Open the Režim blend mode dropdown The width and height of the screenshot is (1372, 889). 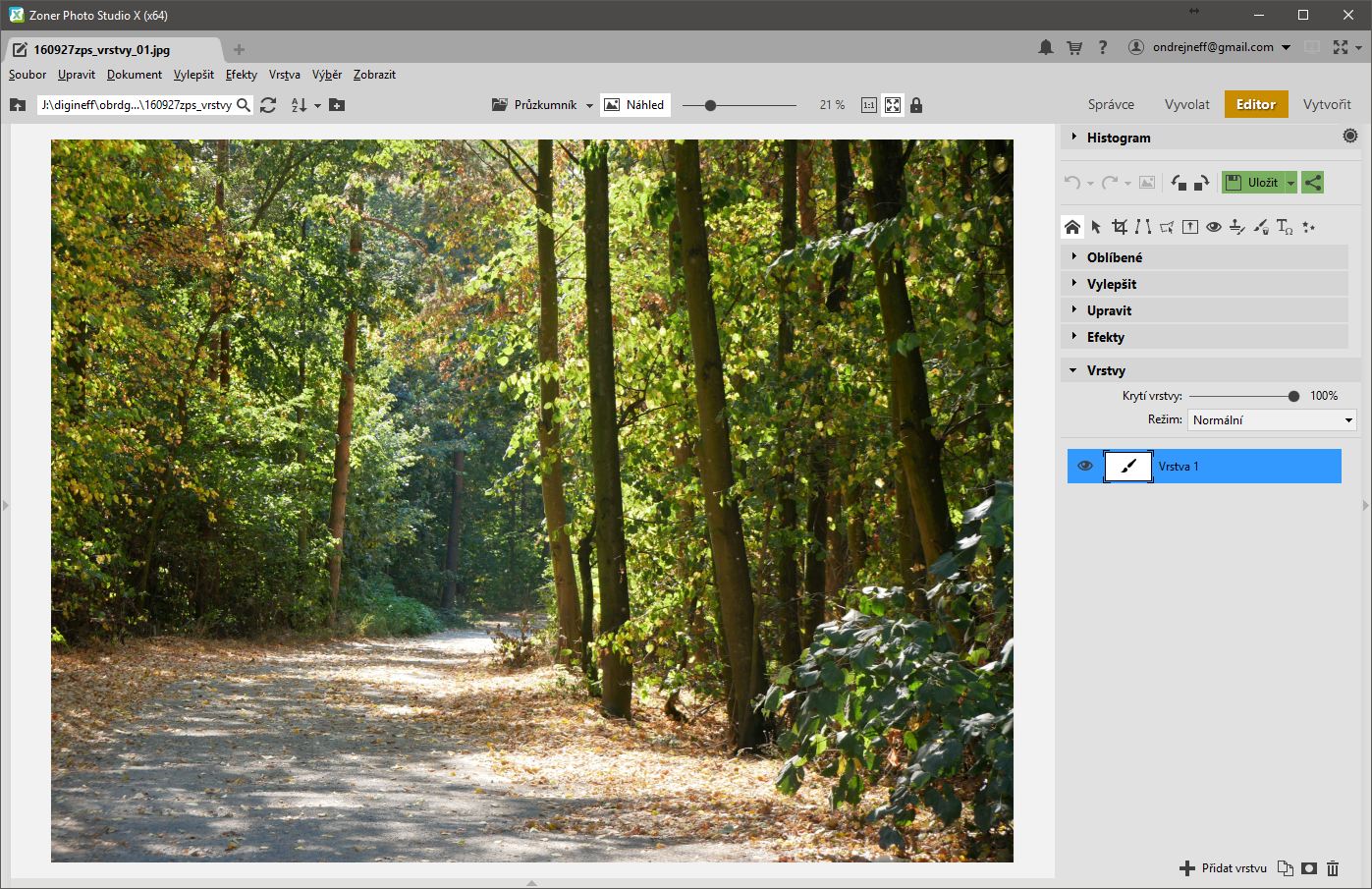[1272, 420]
